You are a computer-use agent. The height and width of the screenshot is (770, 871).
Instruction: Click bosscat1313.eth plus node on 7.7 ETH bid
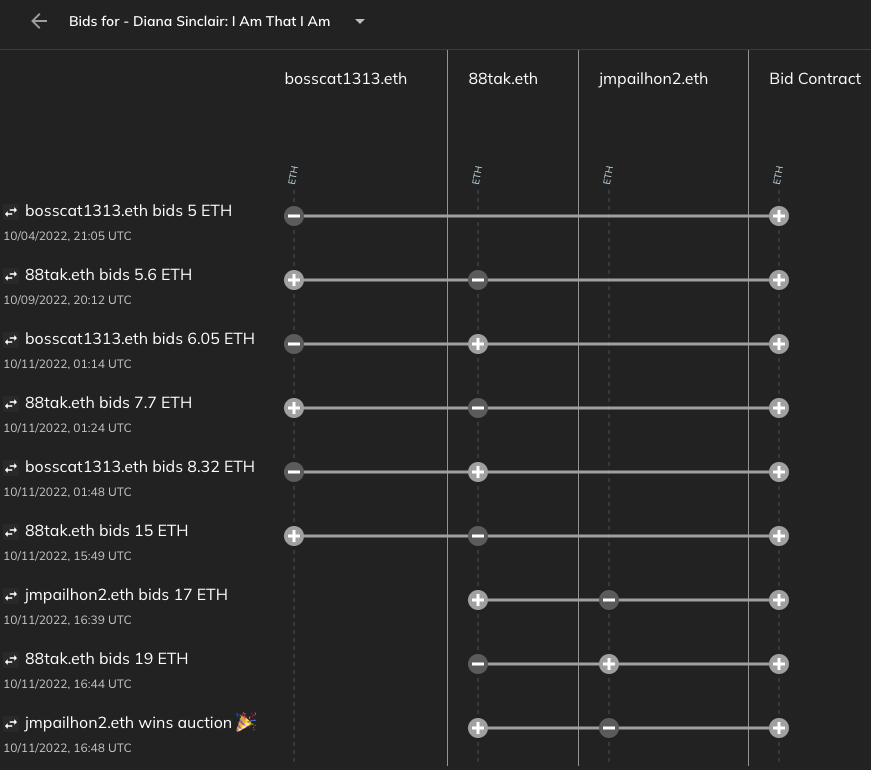[x=294, y=408]
